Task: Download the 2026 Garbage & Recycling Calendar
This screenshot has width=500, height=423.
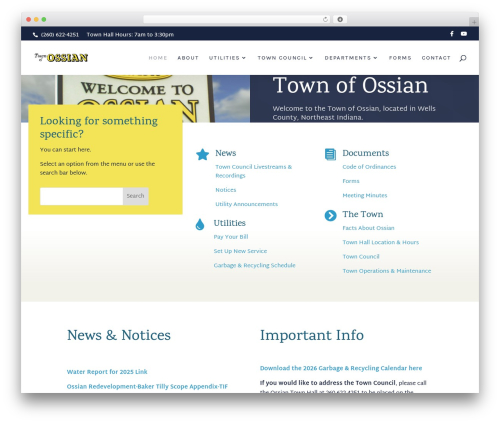Action: 341,368
